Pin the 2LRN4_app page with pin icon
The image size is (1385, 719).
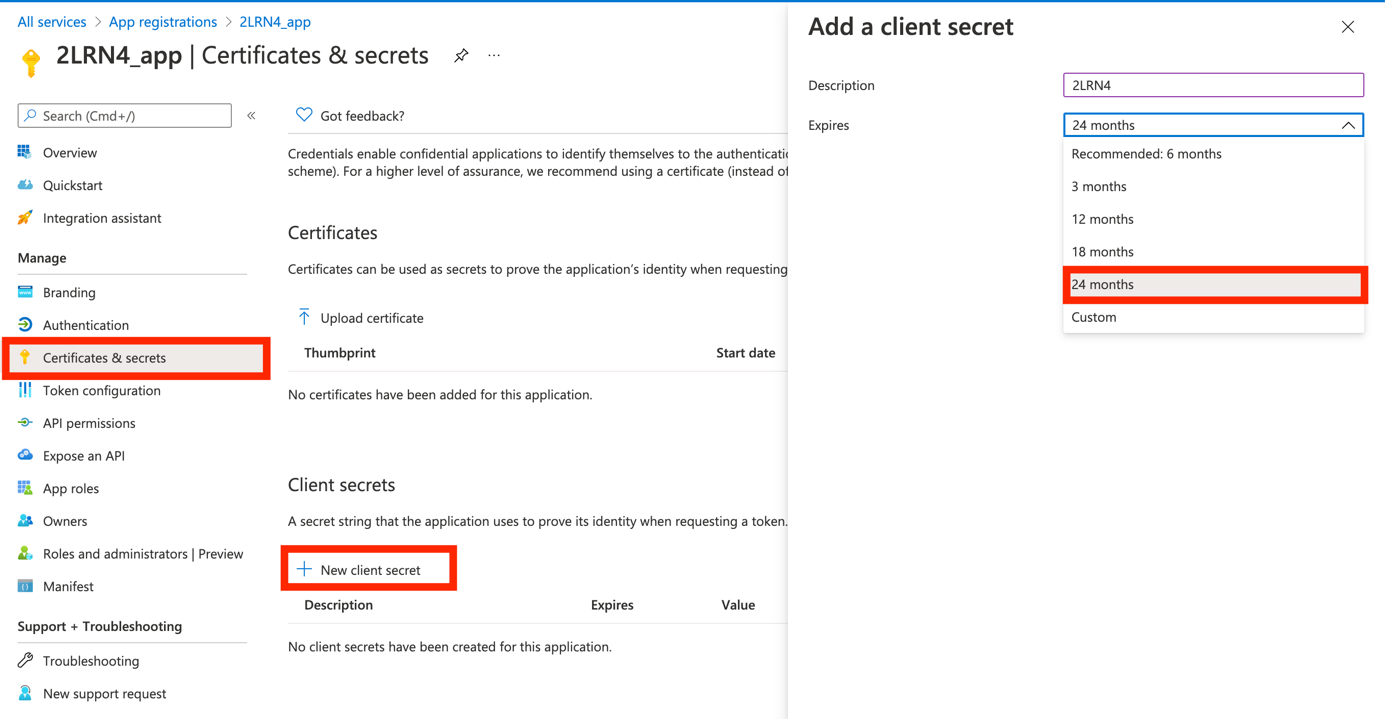pos(461,56)
